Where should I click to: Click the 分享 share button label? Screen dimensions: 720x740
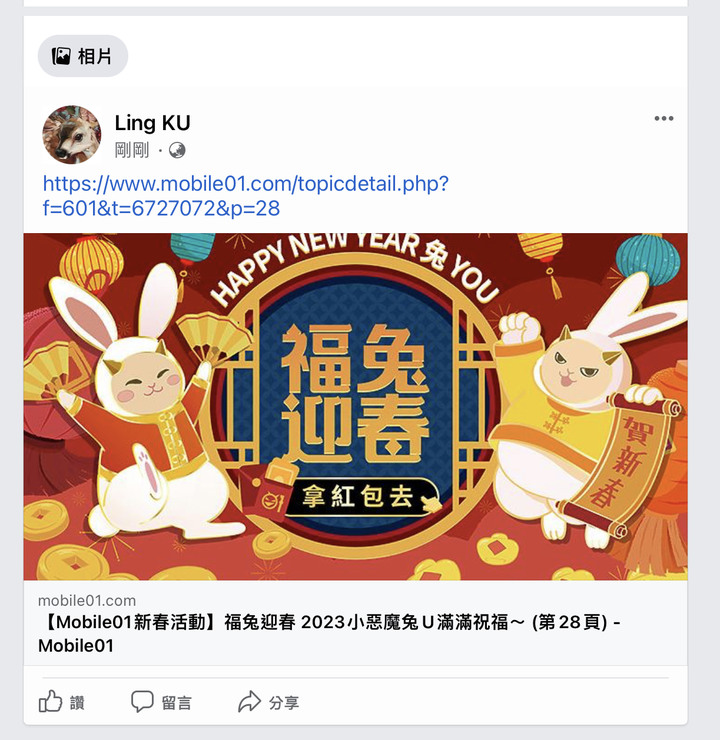[x=284, y=703]
